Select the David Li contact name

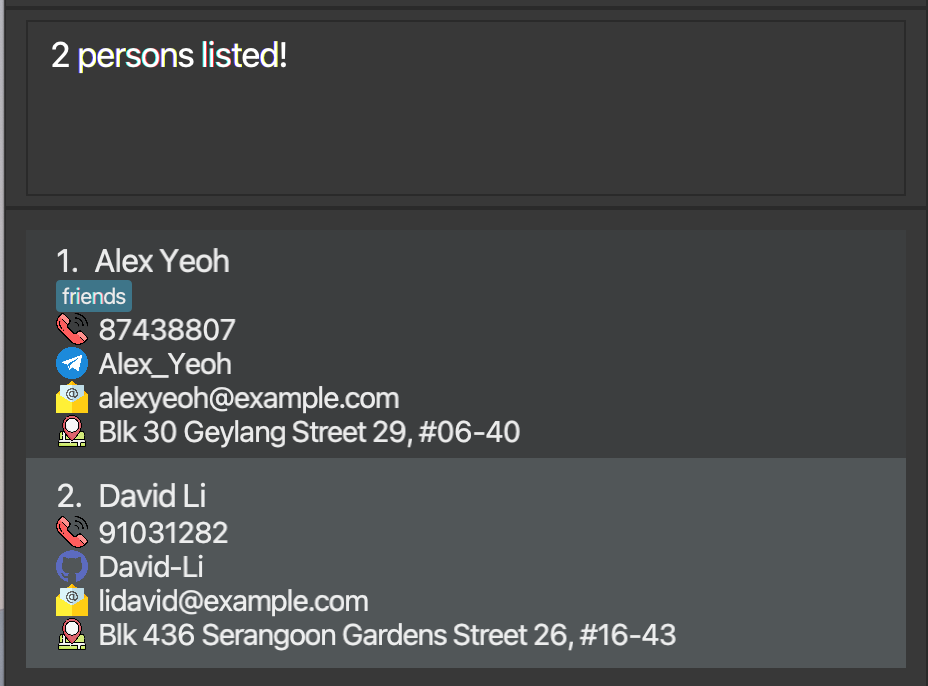[152, 496]
